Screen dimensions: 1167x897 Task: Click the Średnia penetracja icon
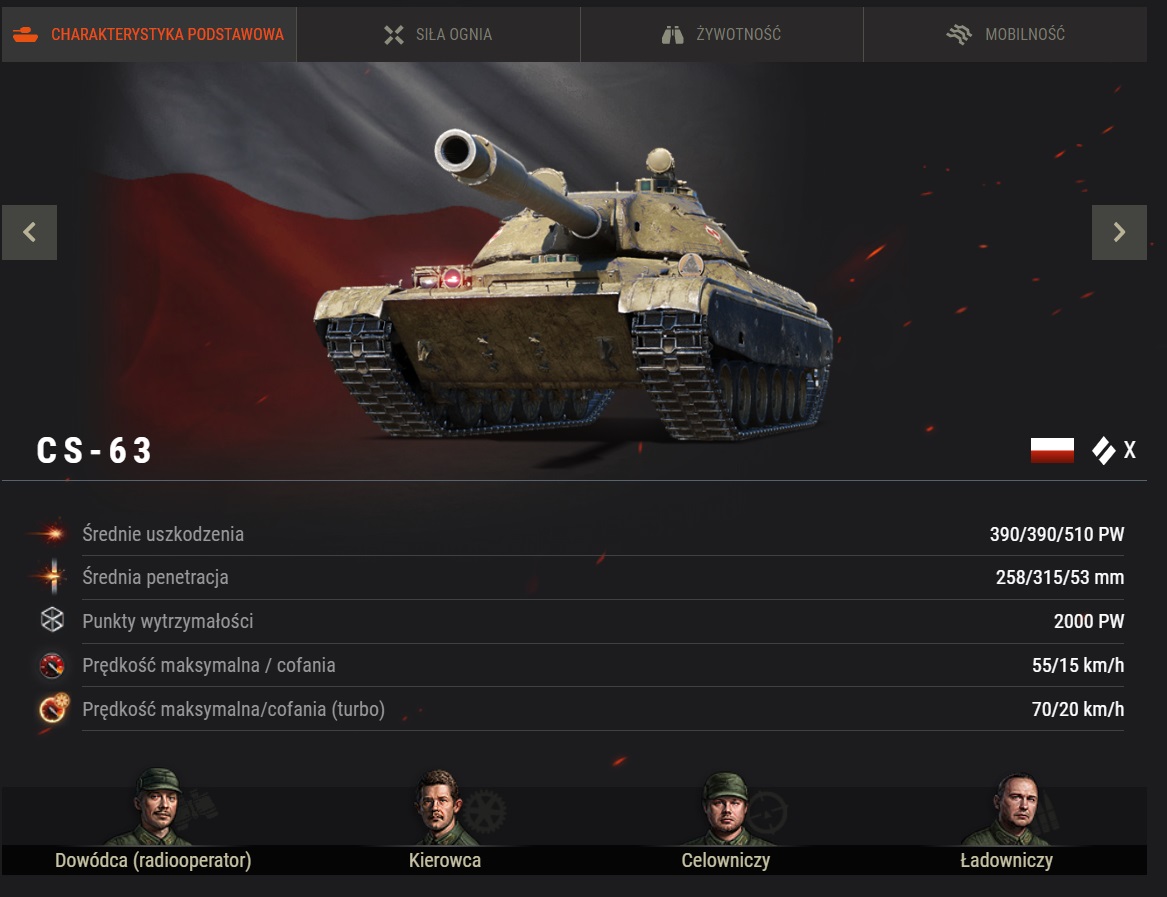point(53,576)
